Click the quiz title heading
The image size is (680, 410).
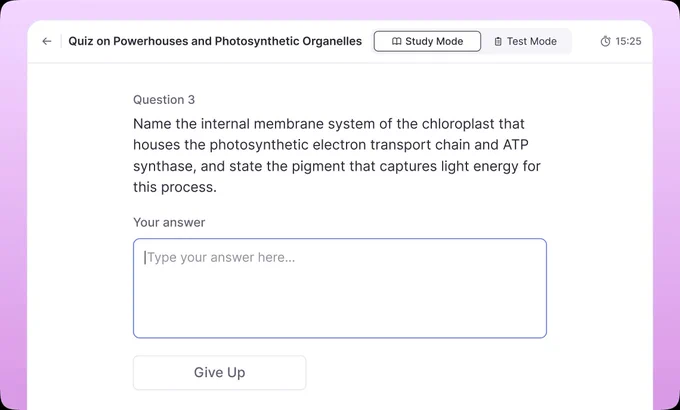(215, 41)
